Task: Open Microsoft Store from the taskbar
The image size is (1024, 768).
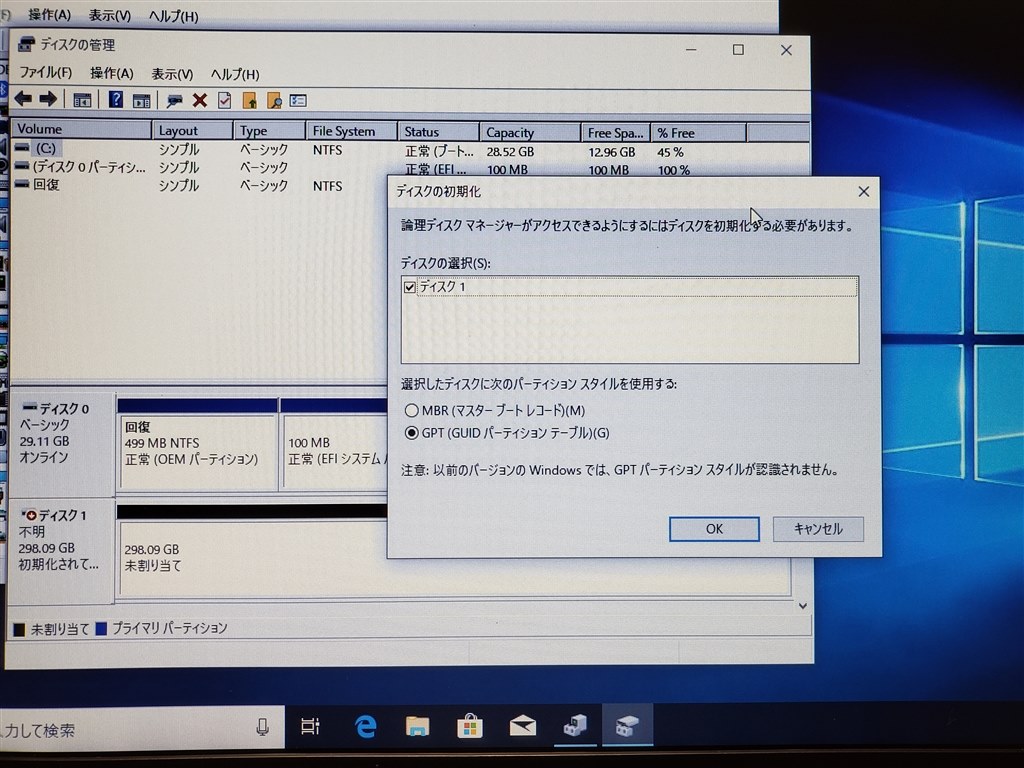Action: [470, 726]
